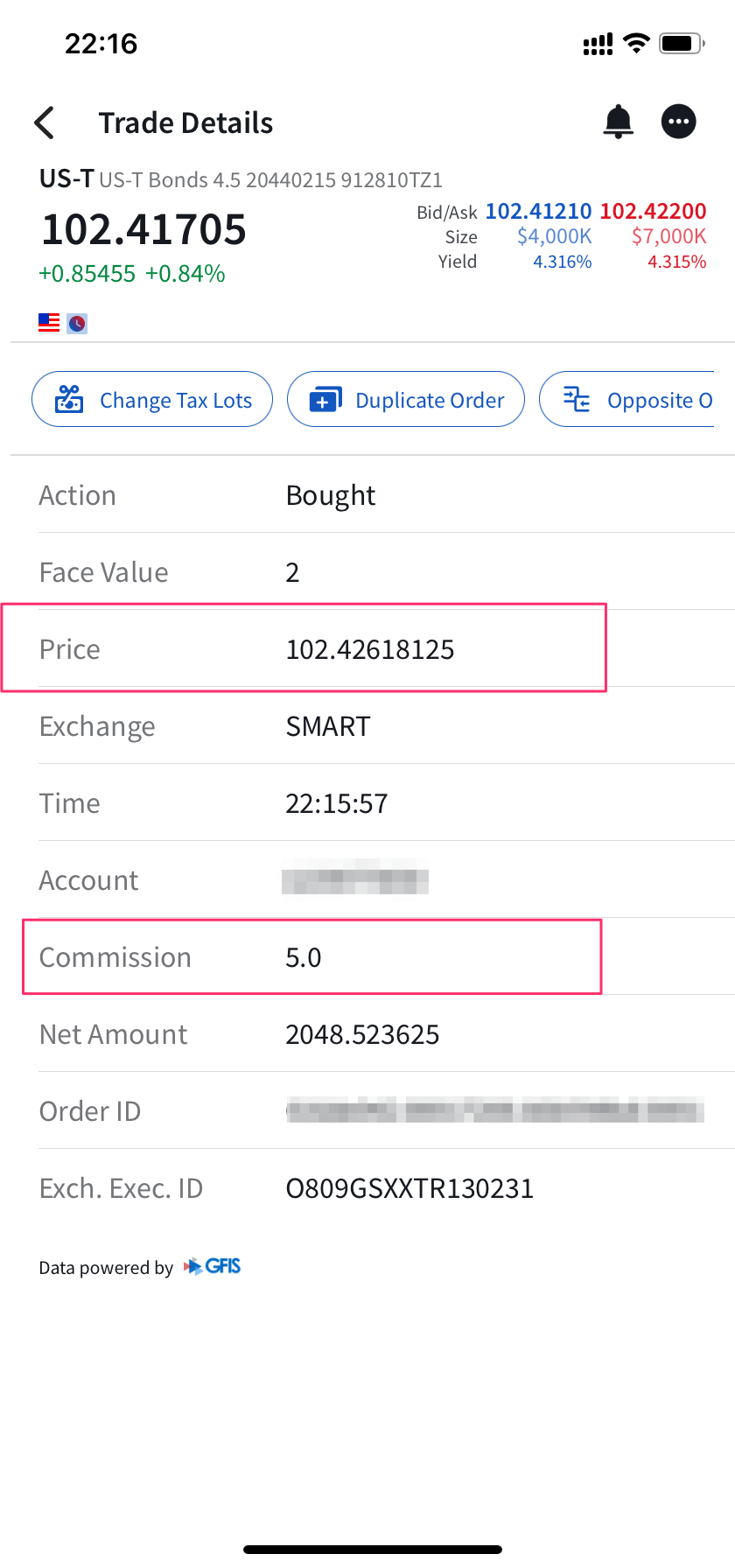
Task: Tap the US-T bond title text
Action: pos(241,179)
